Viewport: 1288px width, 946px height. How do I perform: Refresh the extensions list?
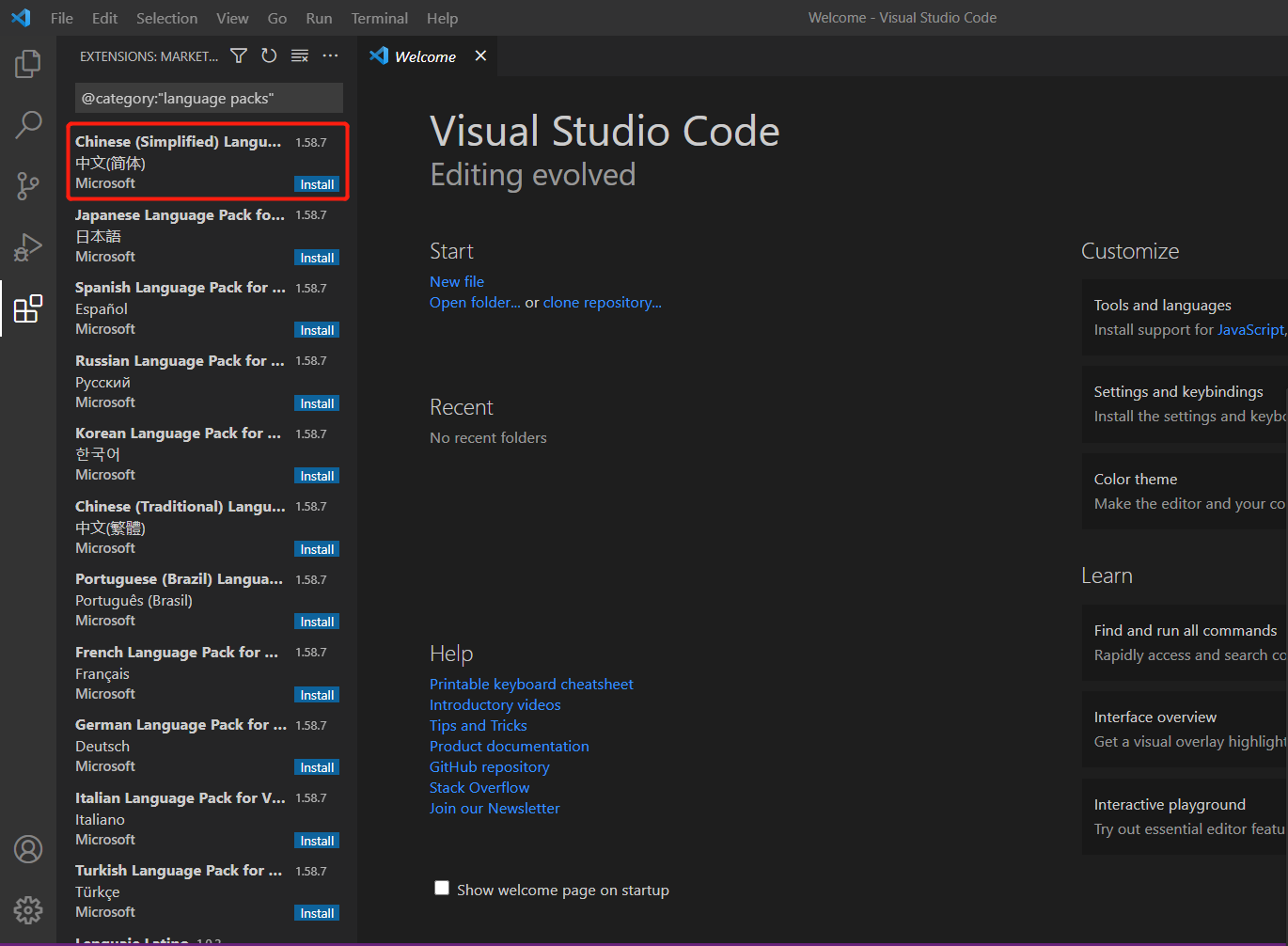[x=269, y=55]
